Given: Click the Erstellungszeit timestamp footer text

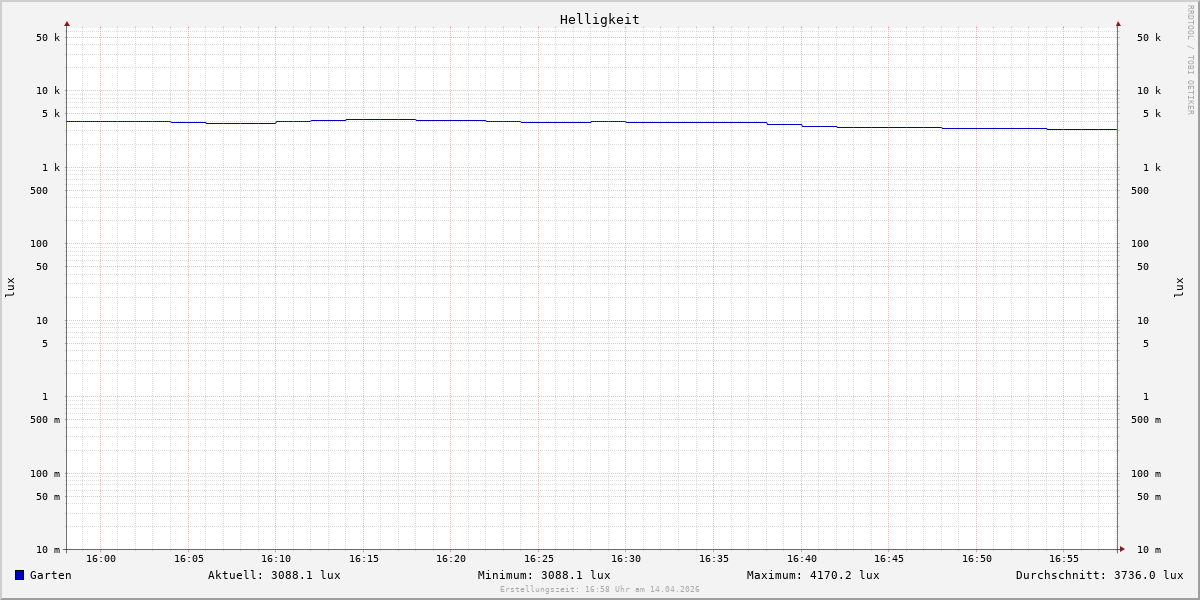Looking at the screenshot, I should [x=600, y=590].
